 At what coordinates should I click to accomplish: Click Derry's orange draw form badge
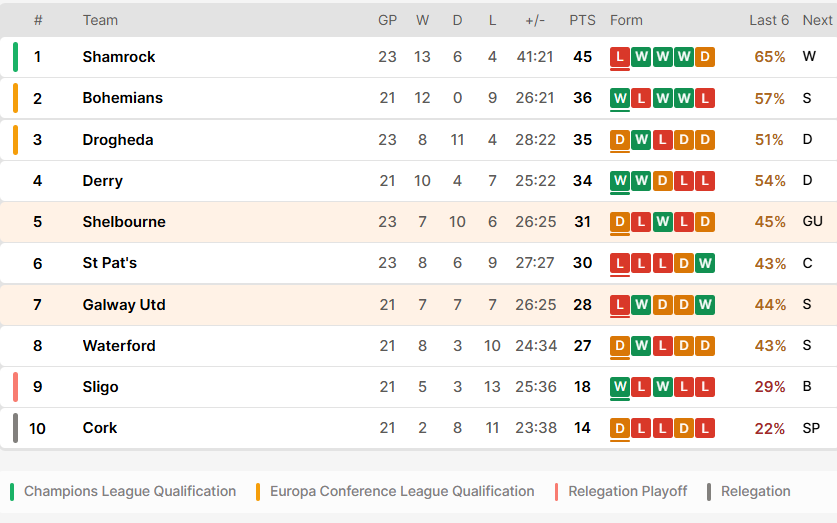[x=662, y=181]
